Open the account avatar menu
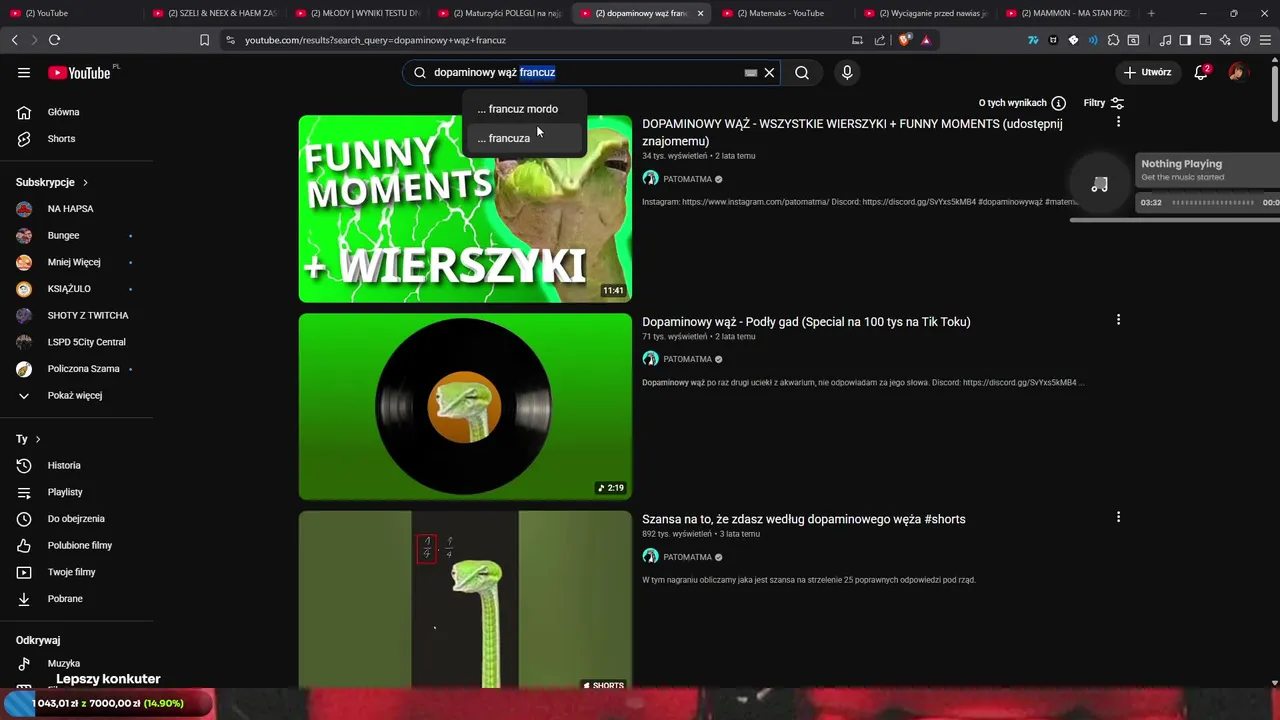This screenshot has width=1280, height=720. coord(1238,72)
